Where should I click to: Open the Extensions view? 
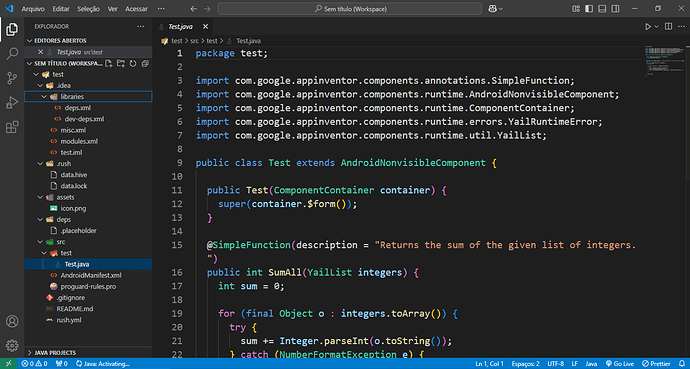tap(12, 128)
